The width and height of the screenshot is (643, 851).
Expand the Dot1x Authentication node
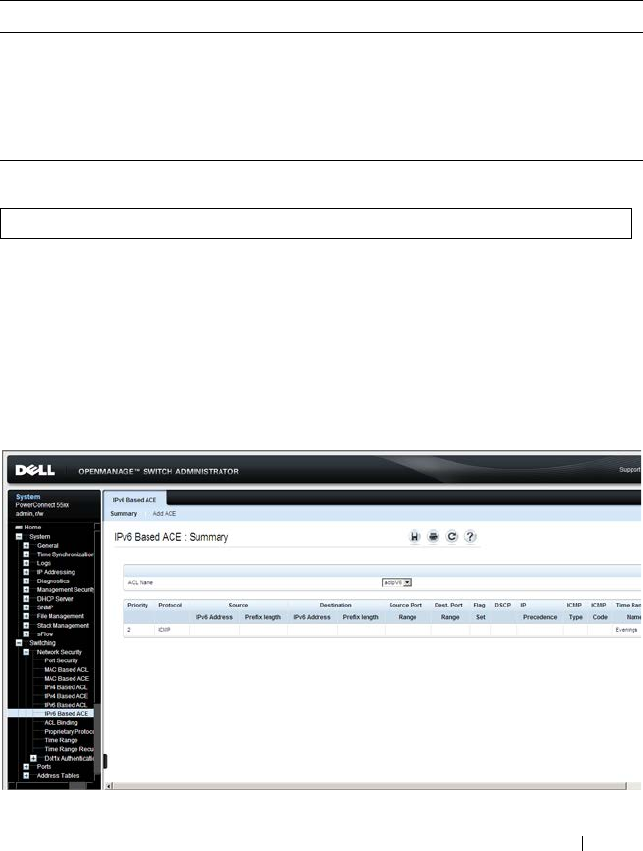coord(34,758)
